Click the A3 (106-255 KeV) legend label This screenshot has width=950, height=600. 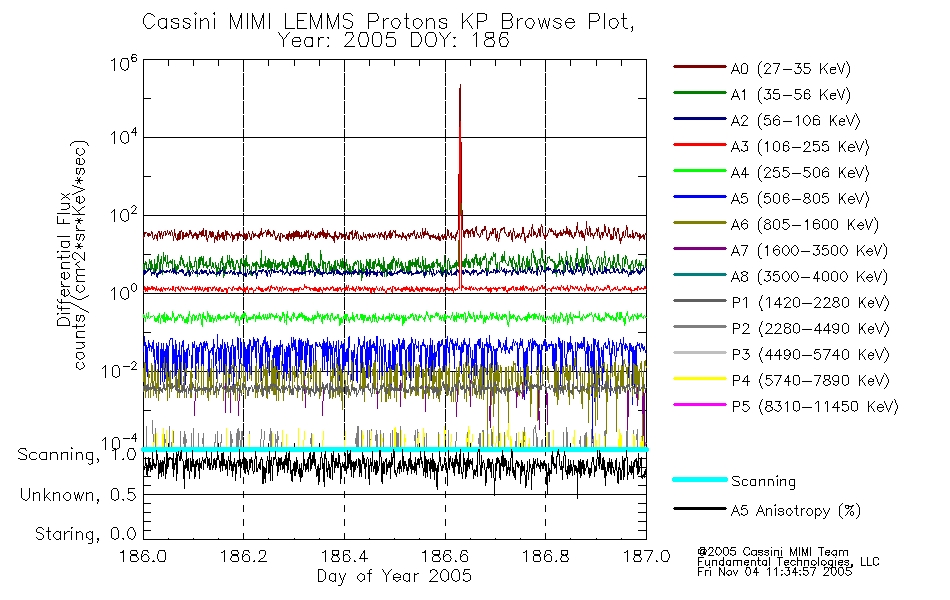click(800, 147)
